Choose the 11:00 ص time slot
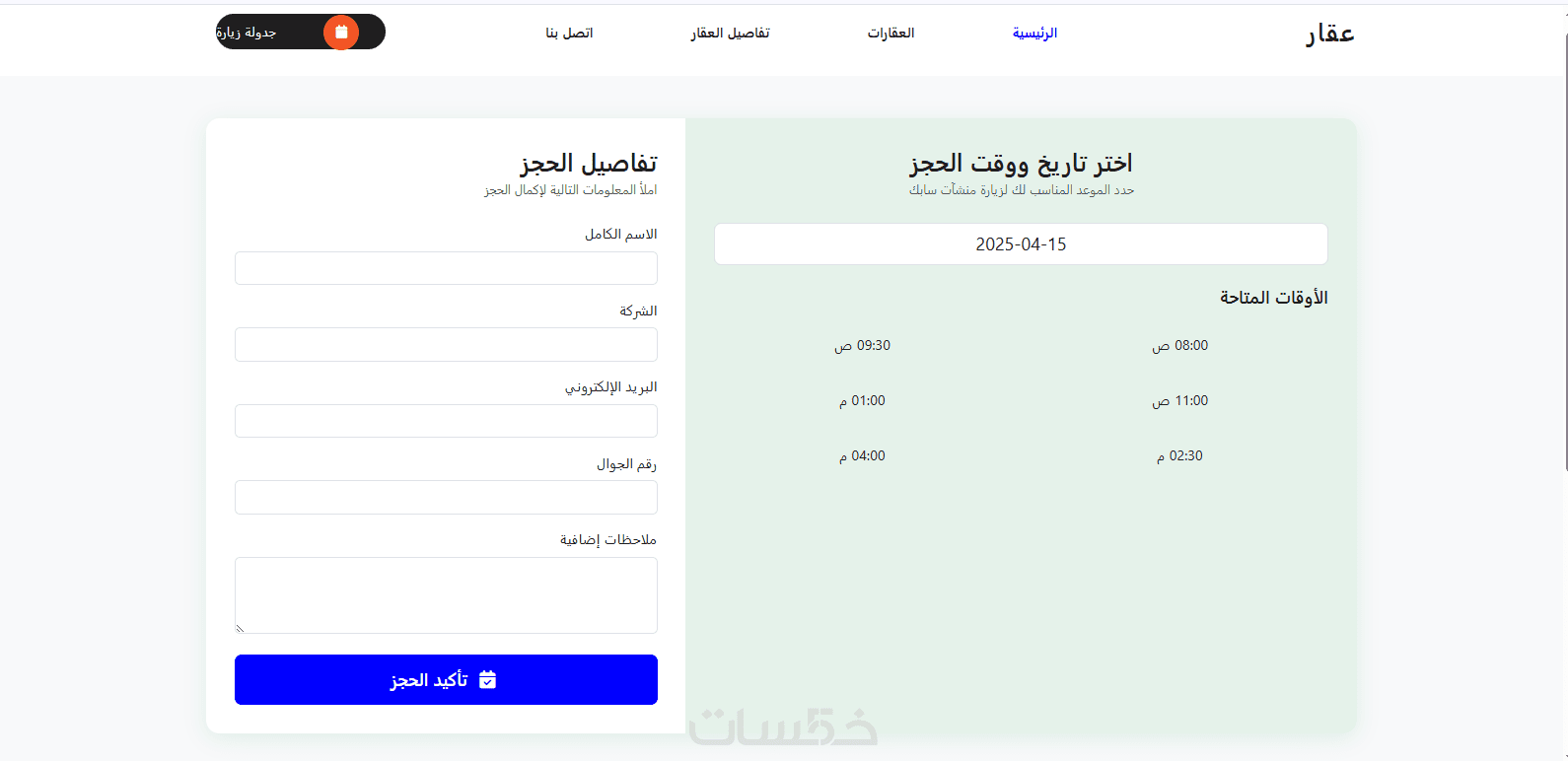The image size is (1568, 761). [1179, 400]
